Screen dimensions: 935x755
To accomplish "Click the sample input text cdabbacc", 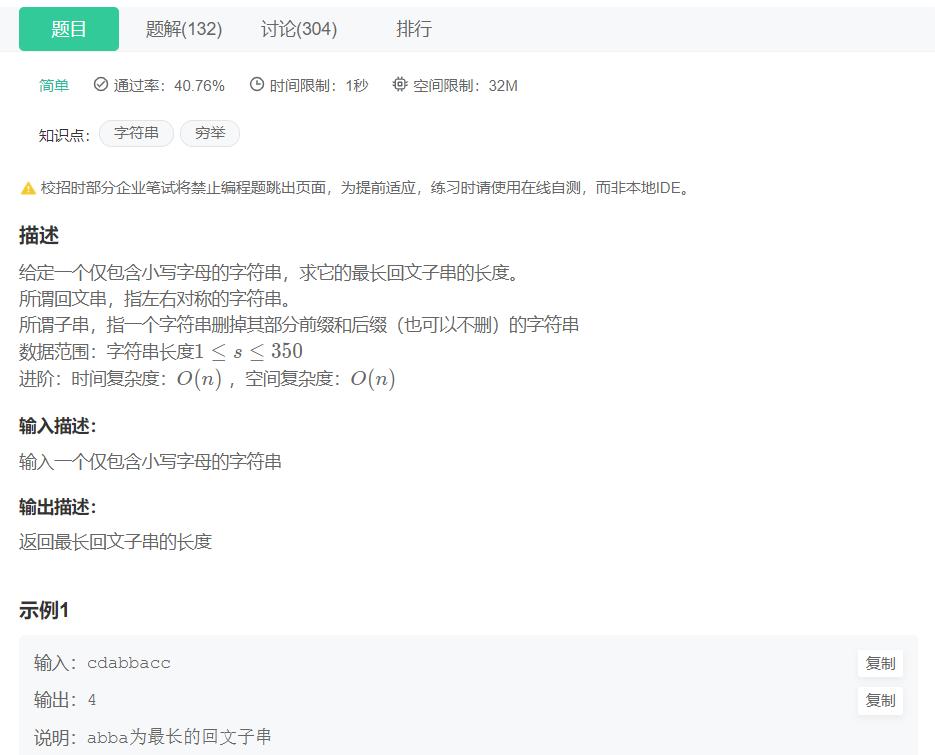I will pyautogui.click(x=129, y=663).
